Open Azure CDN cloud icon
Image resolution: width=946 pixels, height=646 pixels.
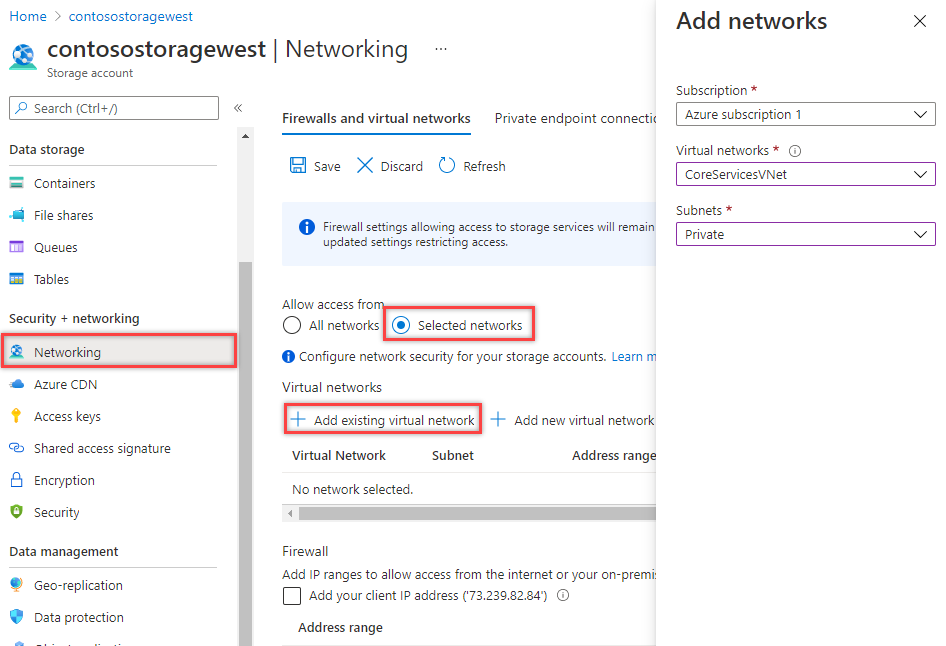(16, 385)
